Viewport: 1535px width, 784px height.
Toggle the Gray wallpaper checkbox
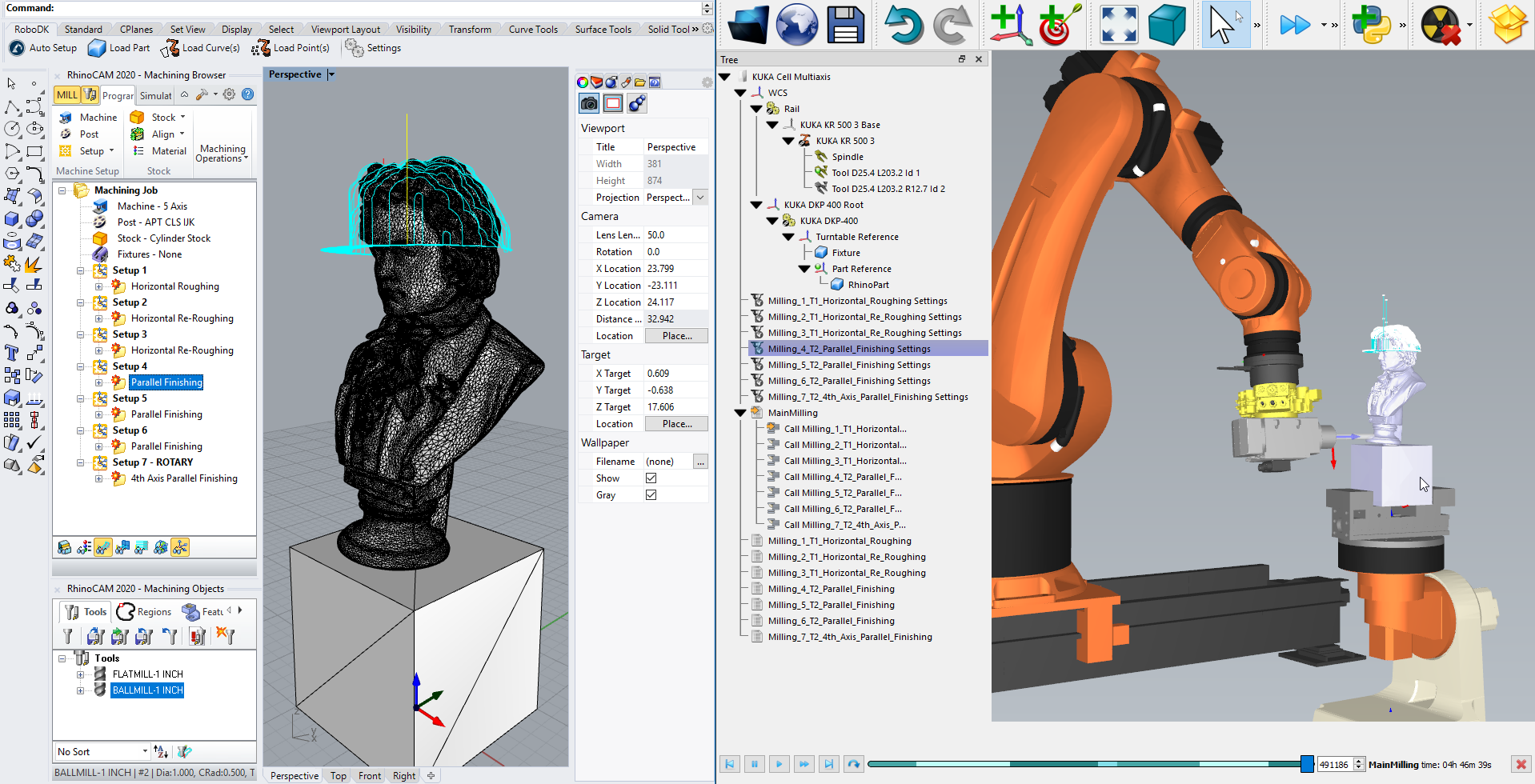coord(651,494)
